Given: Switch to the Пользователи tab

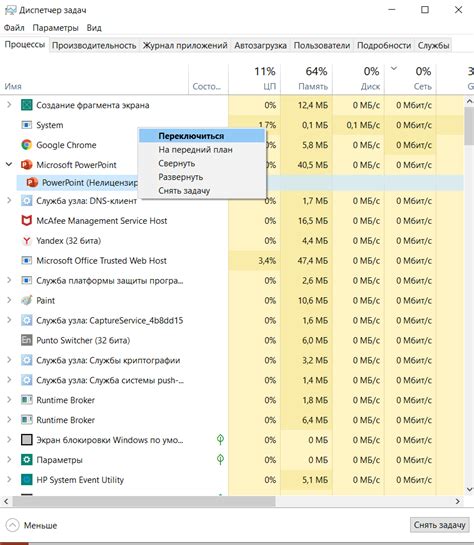Looking at the screenshot, I should coord(322,46).
